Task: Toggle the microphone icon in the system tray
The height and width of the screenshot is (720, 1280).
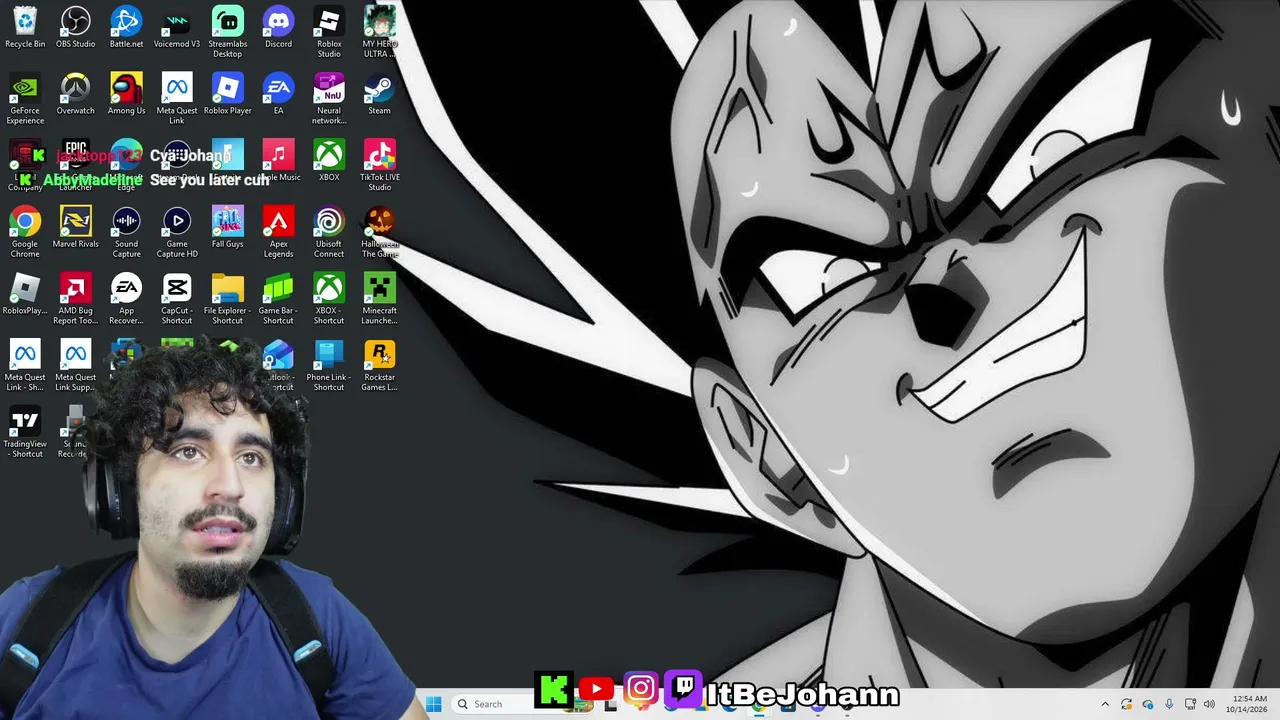Action: 1169,704
